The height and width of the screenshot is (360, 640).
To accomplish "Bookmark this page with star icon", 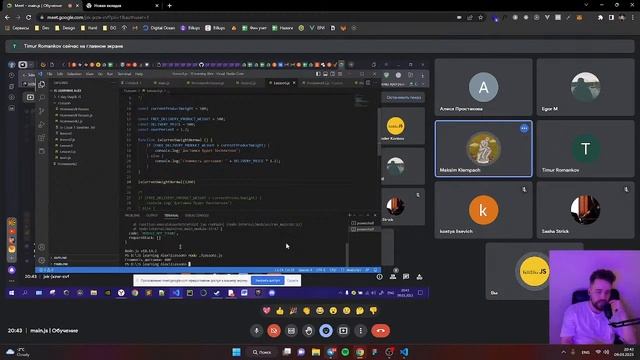I will 480,18.
